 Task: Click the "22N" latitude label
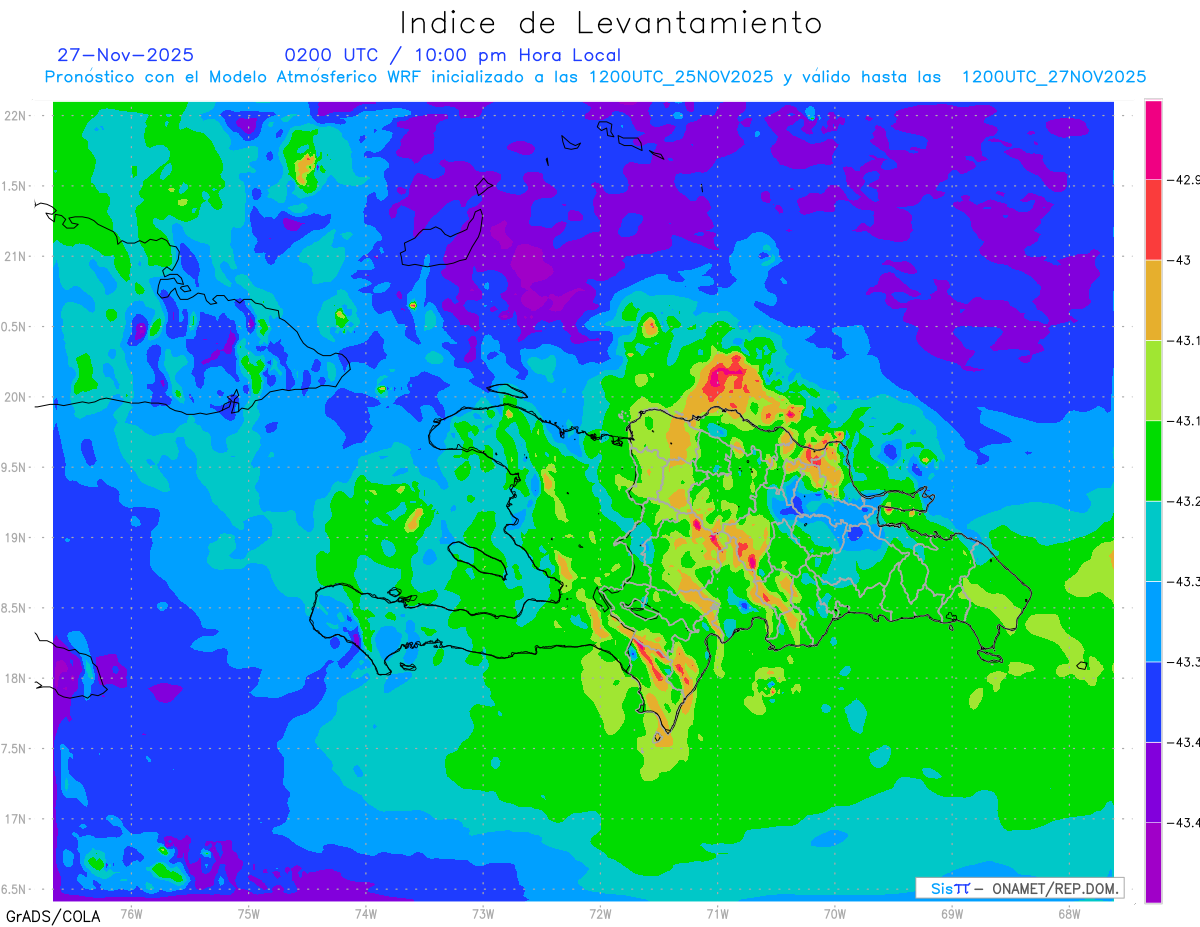[x=16, y=116]
